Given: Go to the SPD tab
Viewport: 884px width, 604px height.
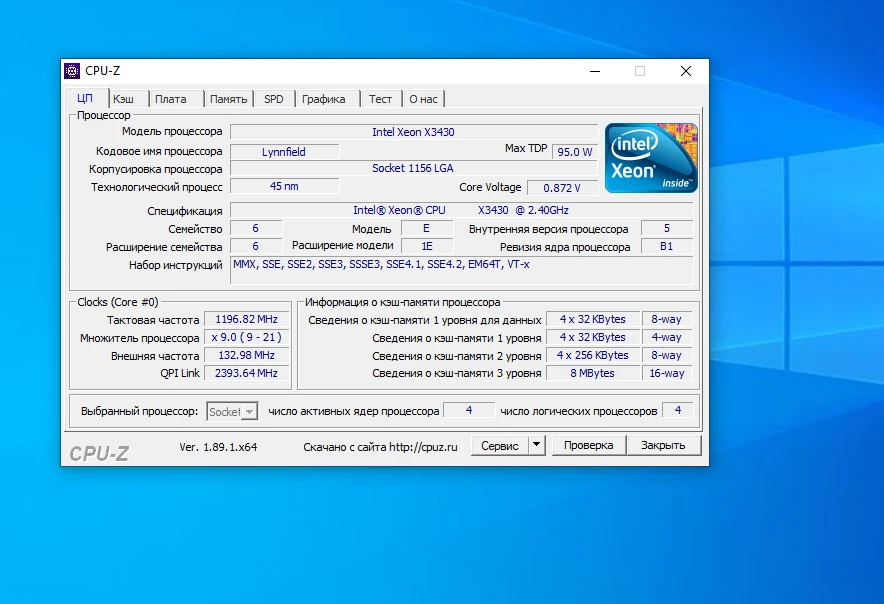Looking at the screenshot, I should click(x=274, y=99).
